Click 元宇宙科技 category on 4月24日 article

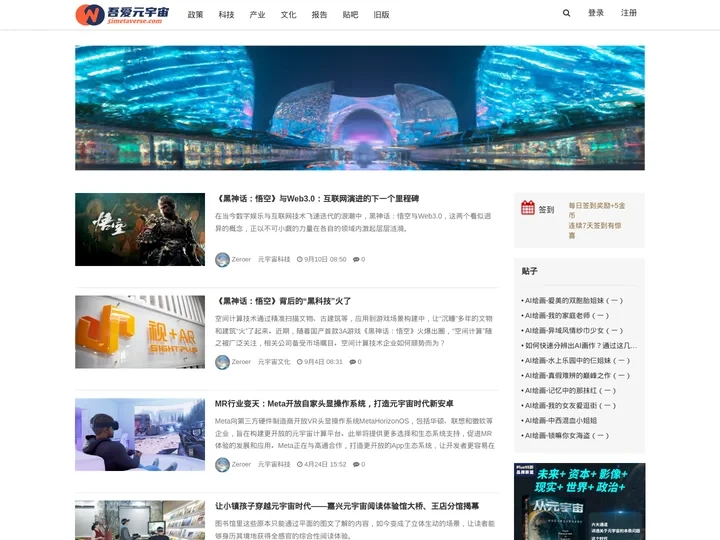point(274,464)
